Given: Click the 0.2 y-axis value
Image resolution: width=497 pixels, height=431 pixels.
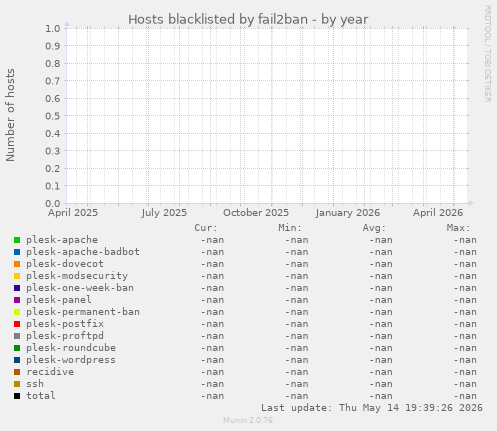Looking at the screenshot, I should point(53,168).
